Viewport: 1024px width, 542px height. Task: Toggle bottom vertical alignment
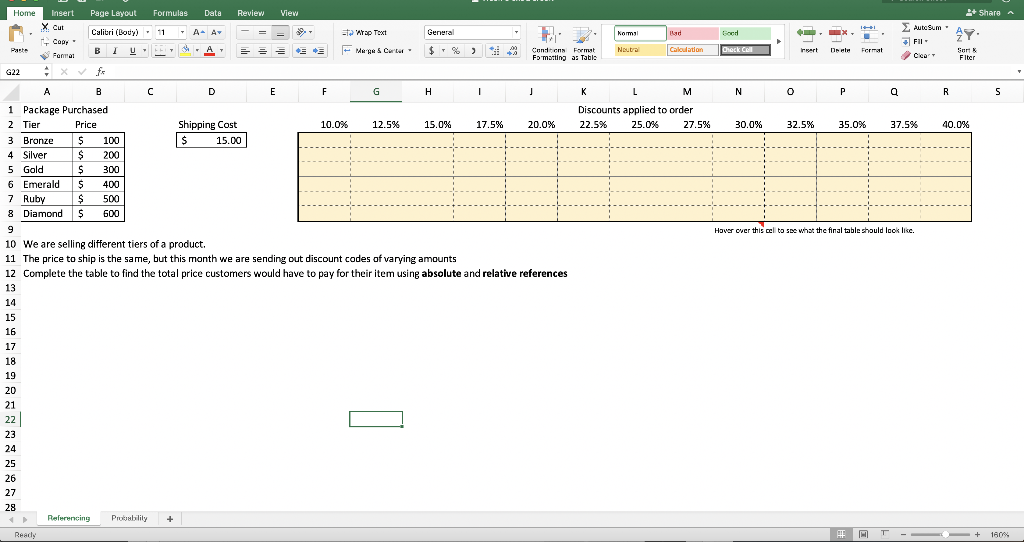281,32
